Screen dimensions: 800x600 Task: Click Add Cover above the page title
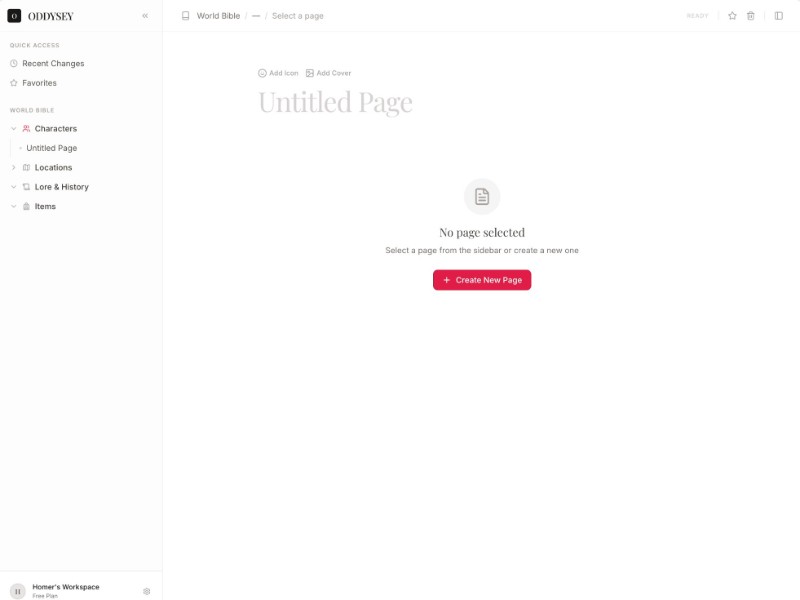331,72
